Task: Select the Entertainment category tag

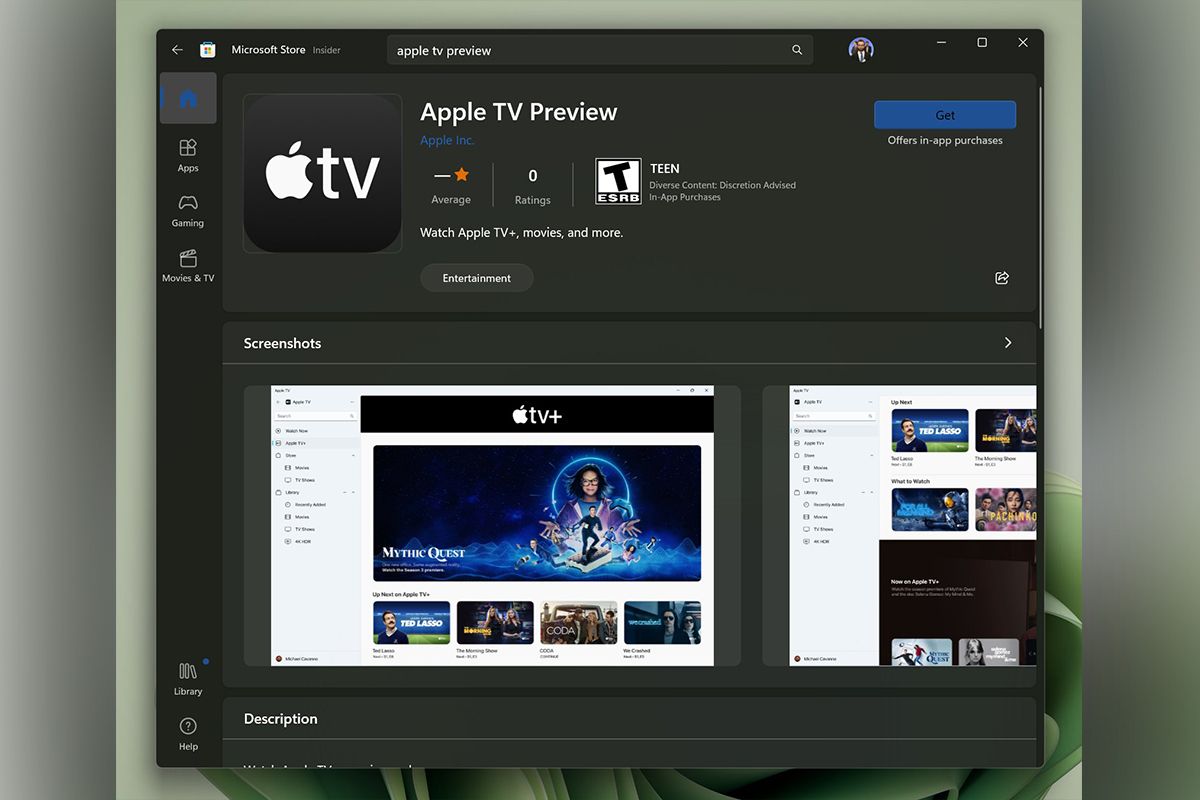Action: (477, 278)
